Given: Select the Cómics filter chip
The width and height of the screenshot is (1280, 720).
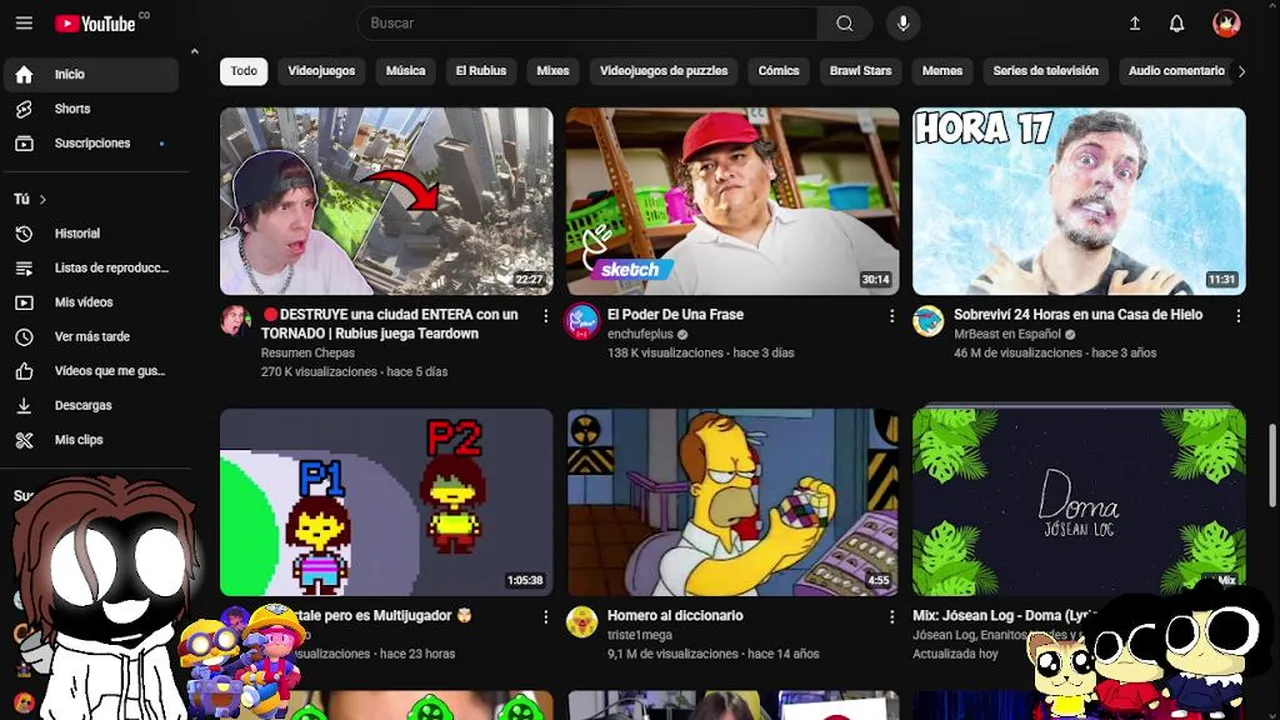Looking at the screenshot, I should pyautogui.click(x=778, y=71).
